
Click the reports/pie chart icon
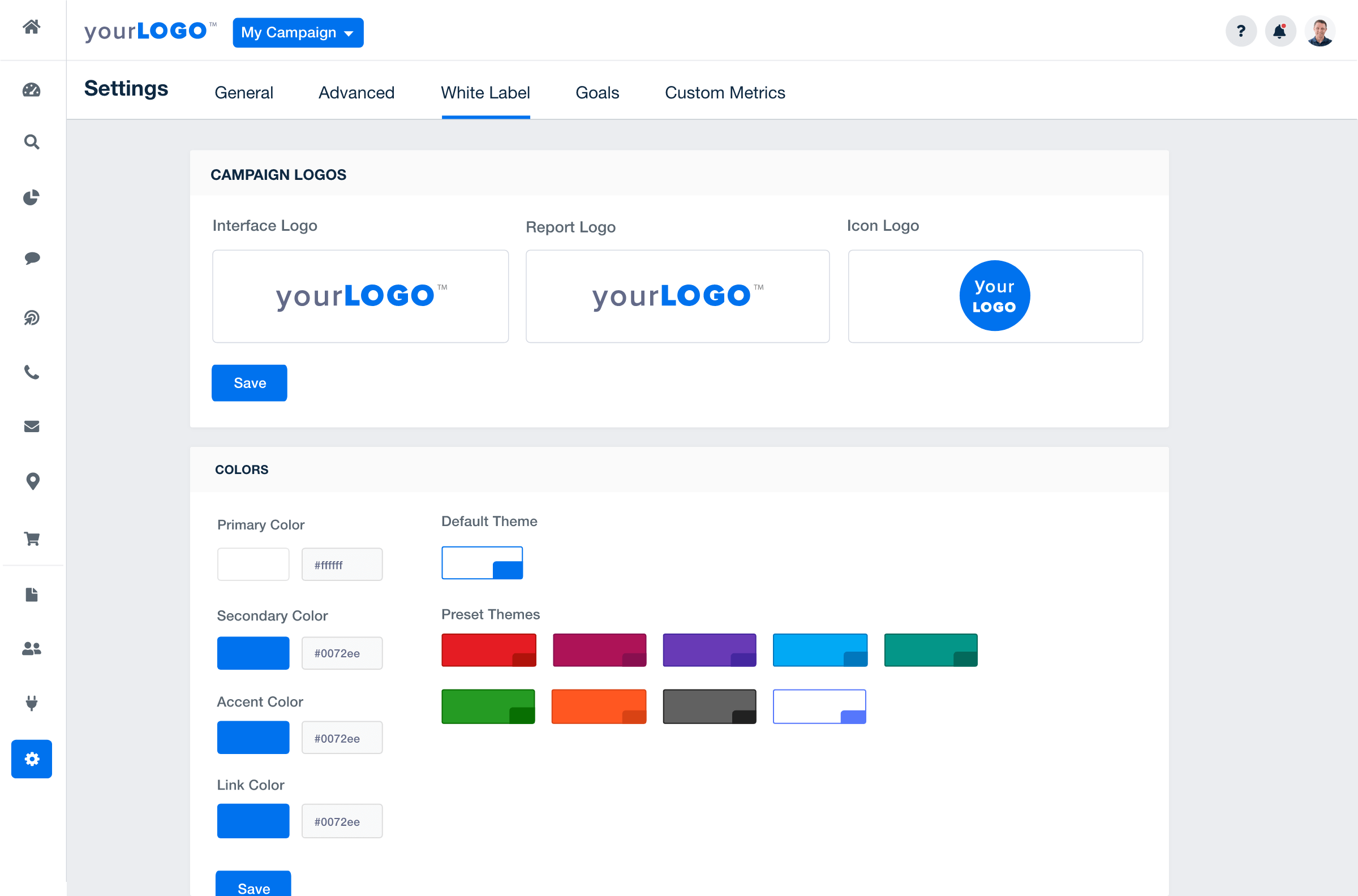point(31,197)
